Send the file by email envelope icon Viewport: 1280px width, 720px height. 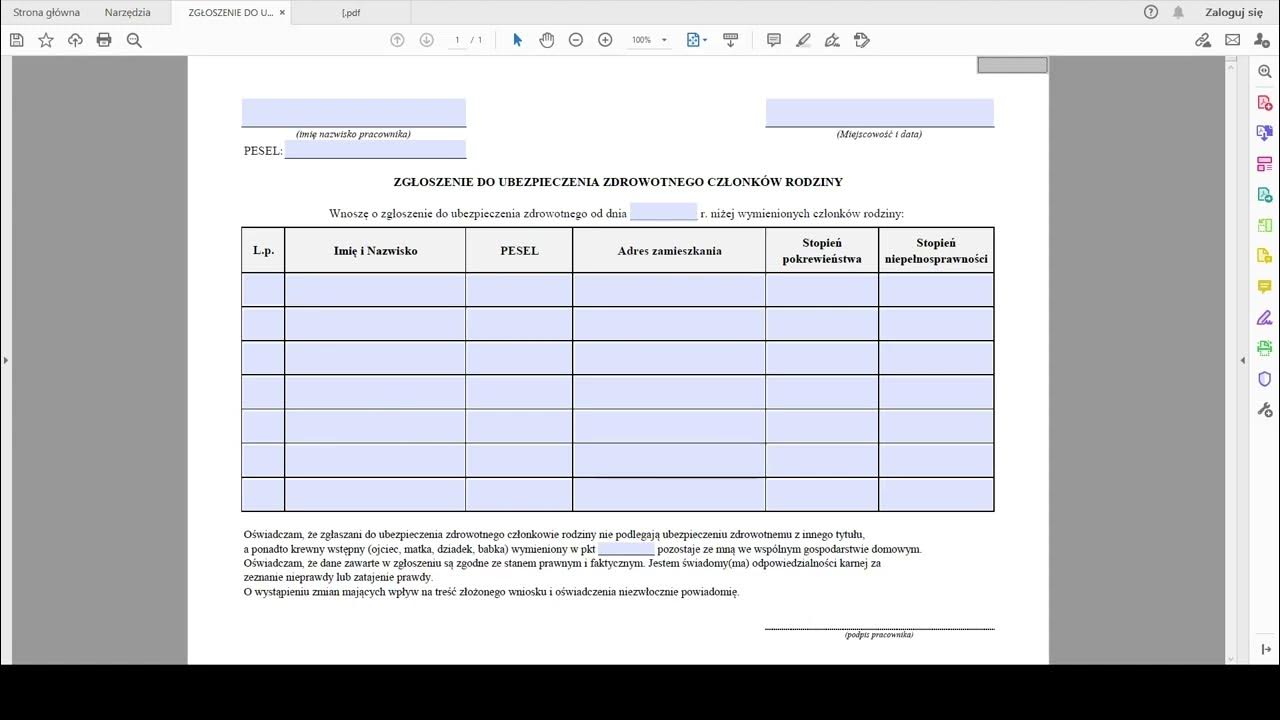[x=1232, y=40]
